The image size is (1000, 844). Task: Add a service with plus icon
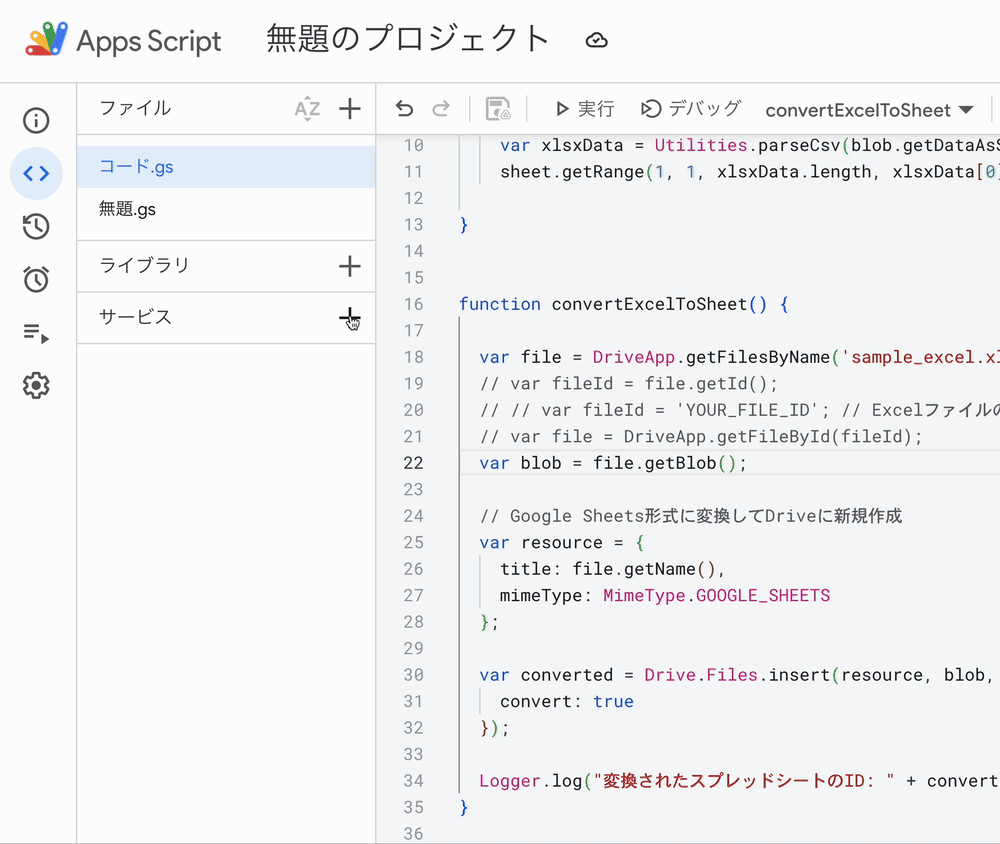click(x=349, y=317)
